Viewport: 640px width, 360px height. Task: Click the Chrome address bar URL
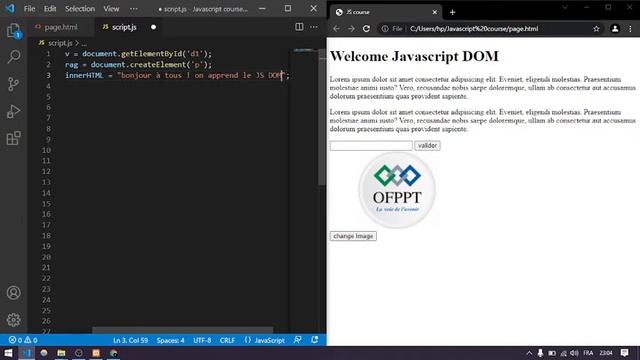(473, 29)
